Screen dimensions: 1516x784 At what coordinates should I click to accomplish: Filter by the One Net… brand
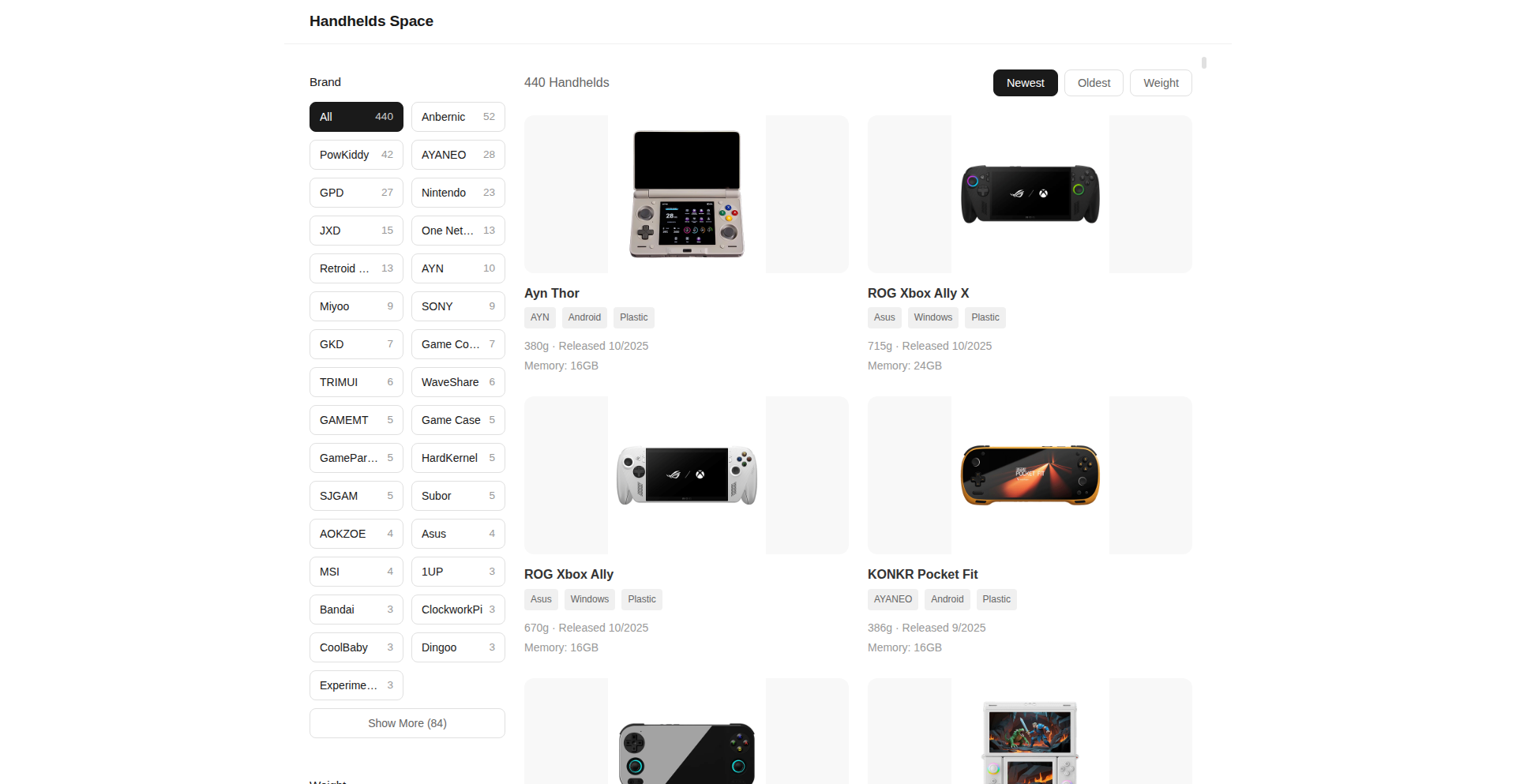pyautogui.click(x=458, y=231)
